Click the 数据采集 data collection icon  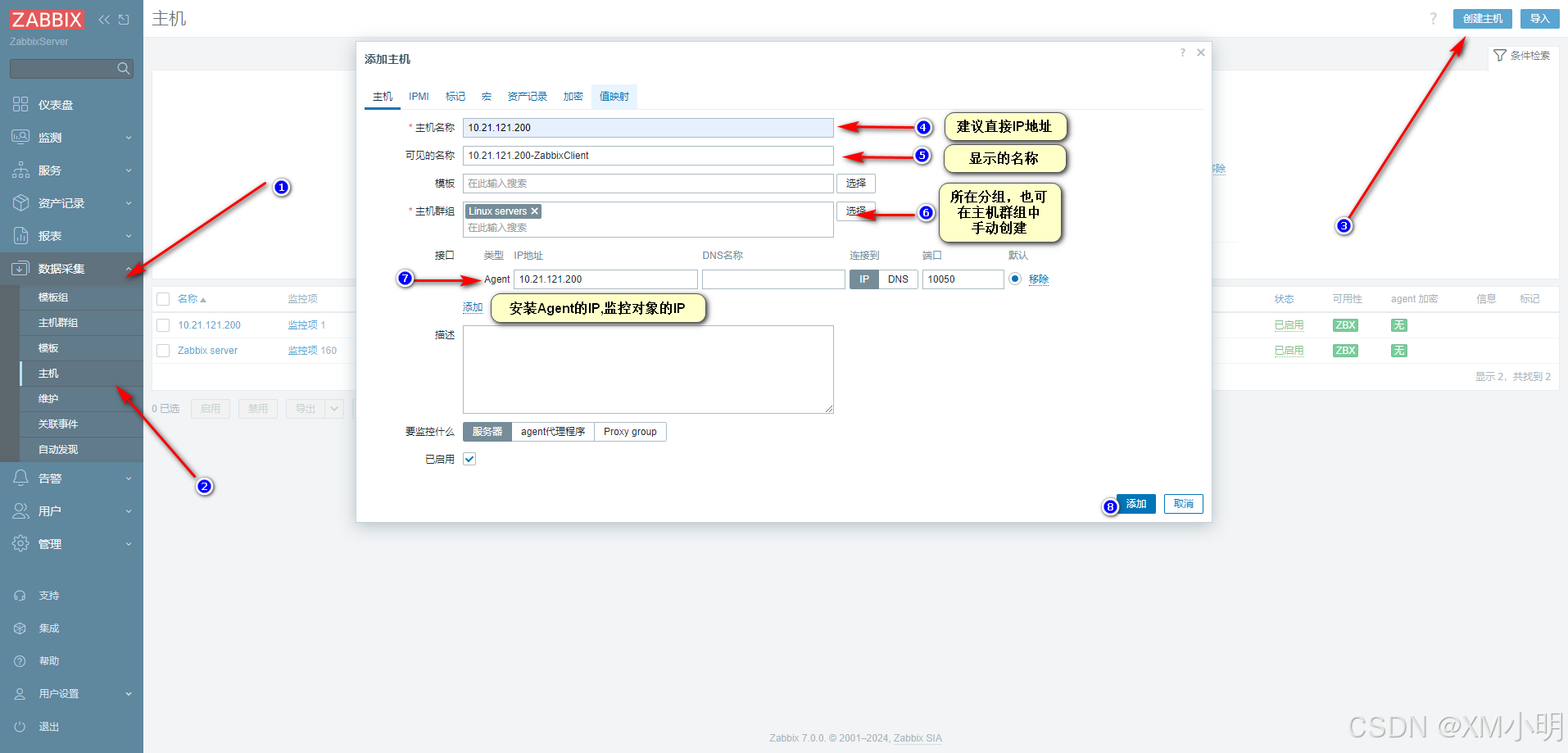click(20, 268)
